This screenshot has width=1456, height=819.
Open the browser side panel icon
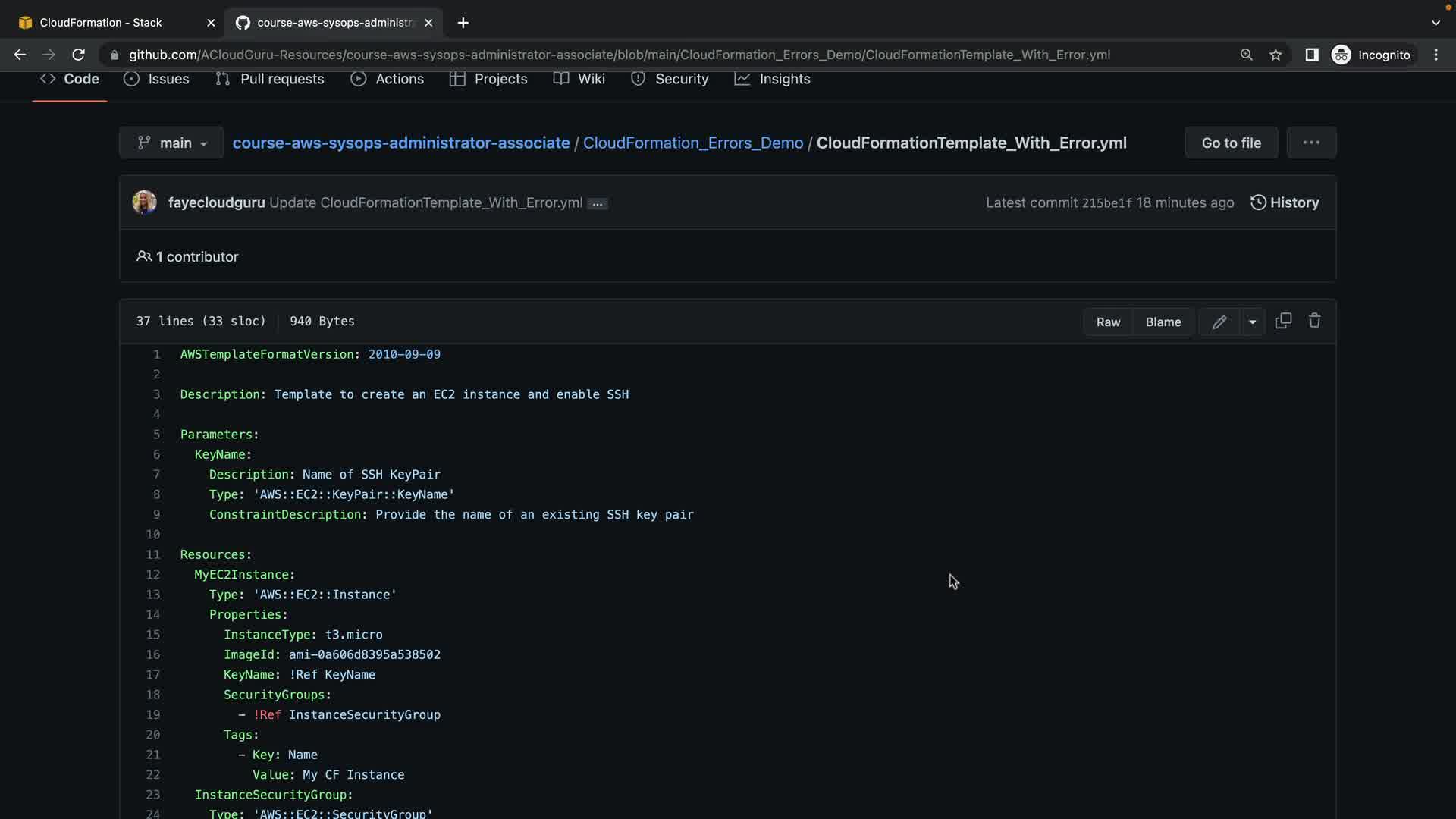point(1311,55)
